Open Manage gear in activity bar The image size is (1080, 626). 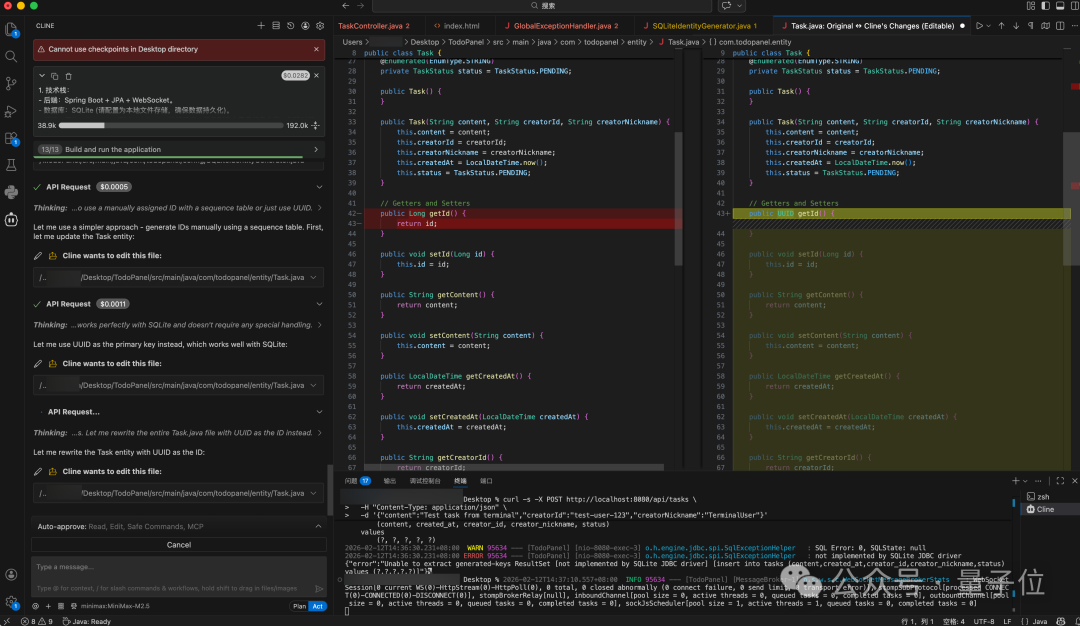tap(11, 601)
